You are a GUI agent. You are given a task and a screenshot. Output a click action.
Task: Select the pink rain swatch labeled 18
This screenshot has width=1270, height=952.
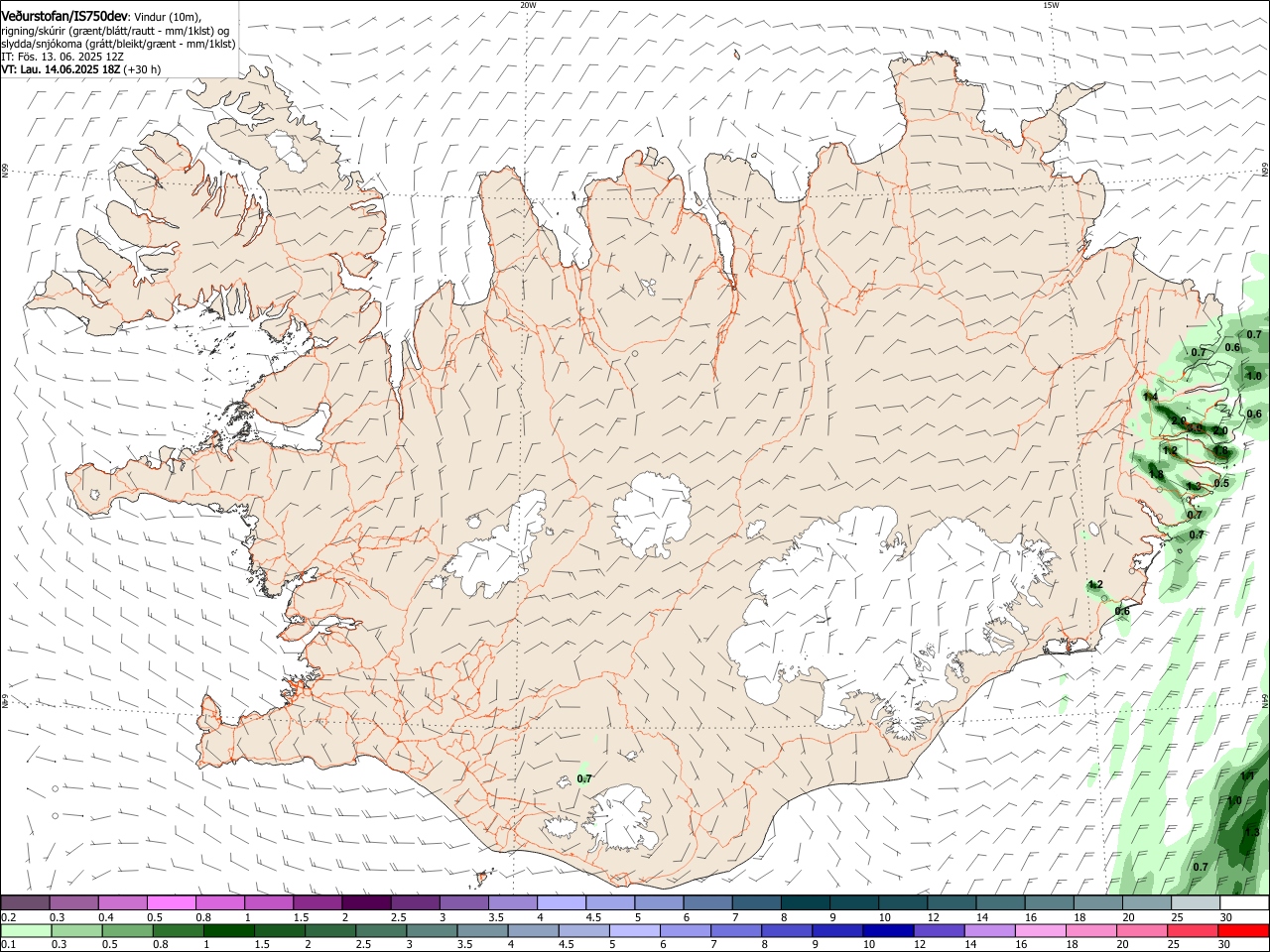(x=1091, y=930)
